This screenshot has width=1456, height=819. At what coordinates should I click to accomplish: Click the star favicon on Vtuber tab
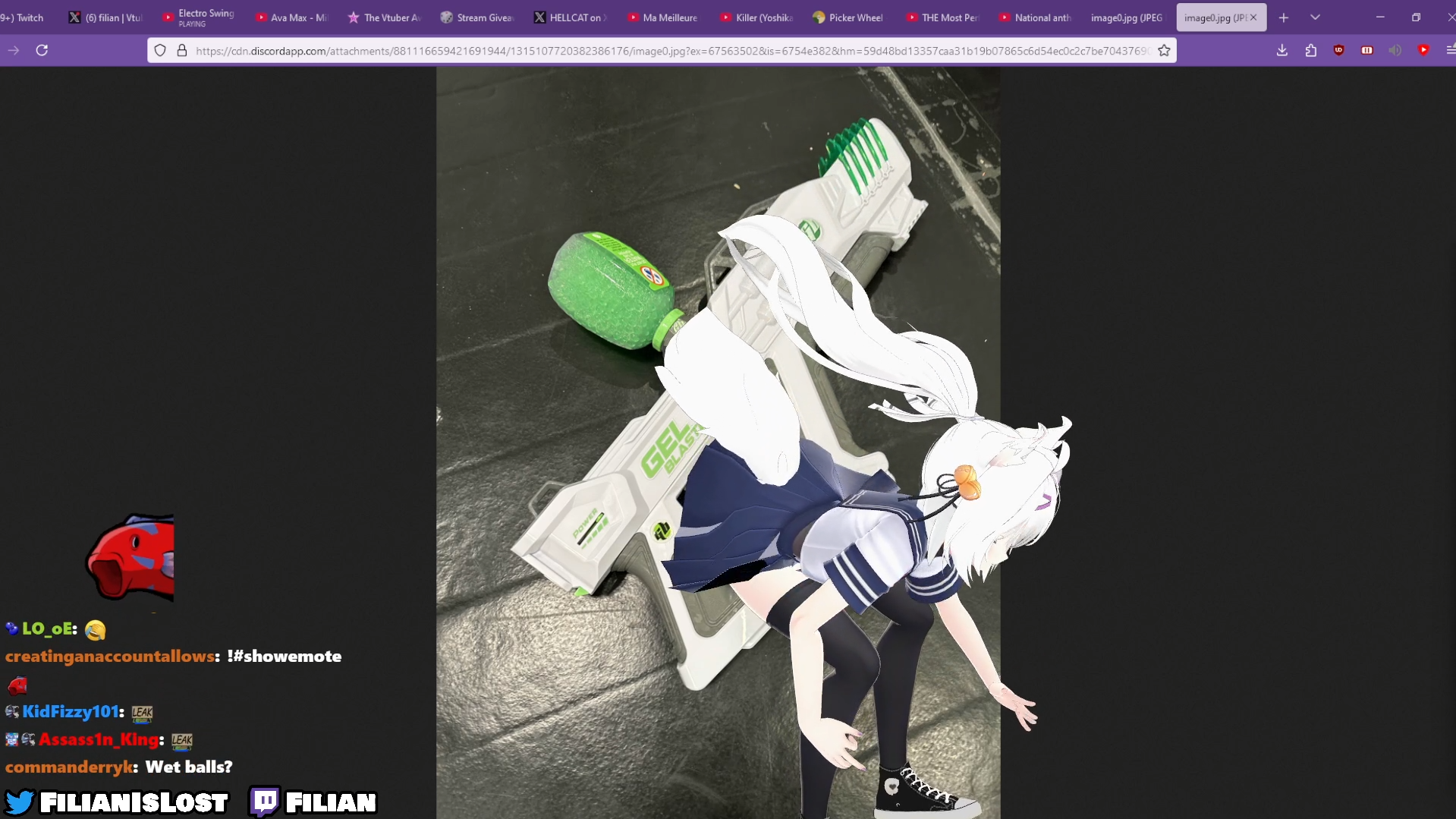pyautogui.click(x=354, y=17)
